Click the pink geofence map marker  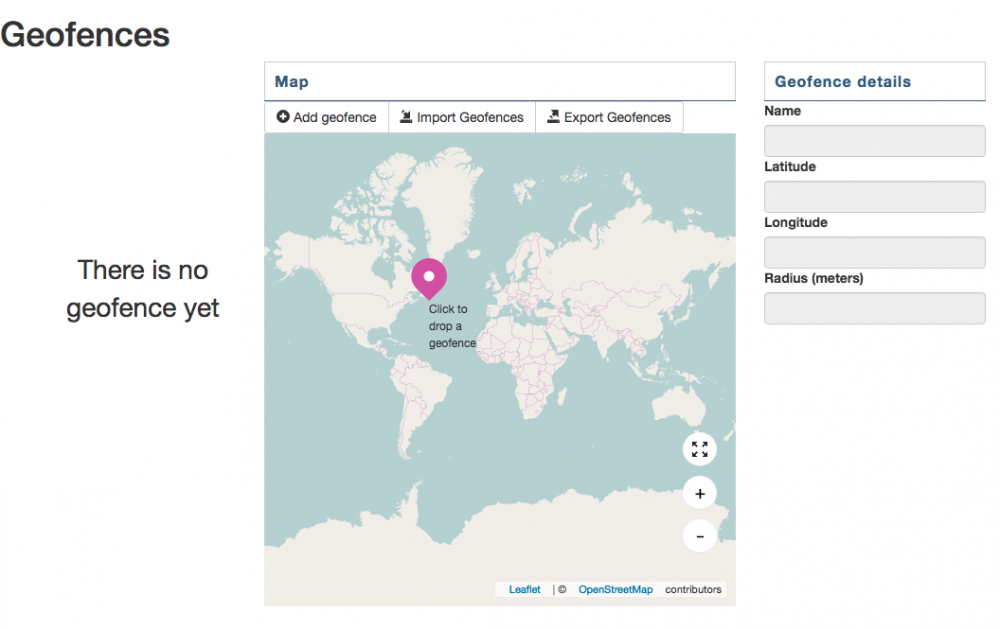click(429, 279)
